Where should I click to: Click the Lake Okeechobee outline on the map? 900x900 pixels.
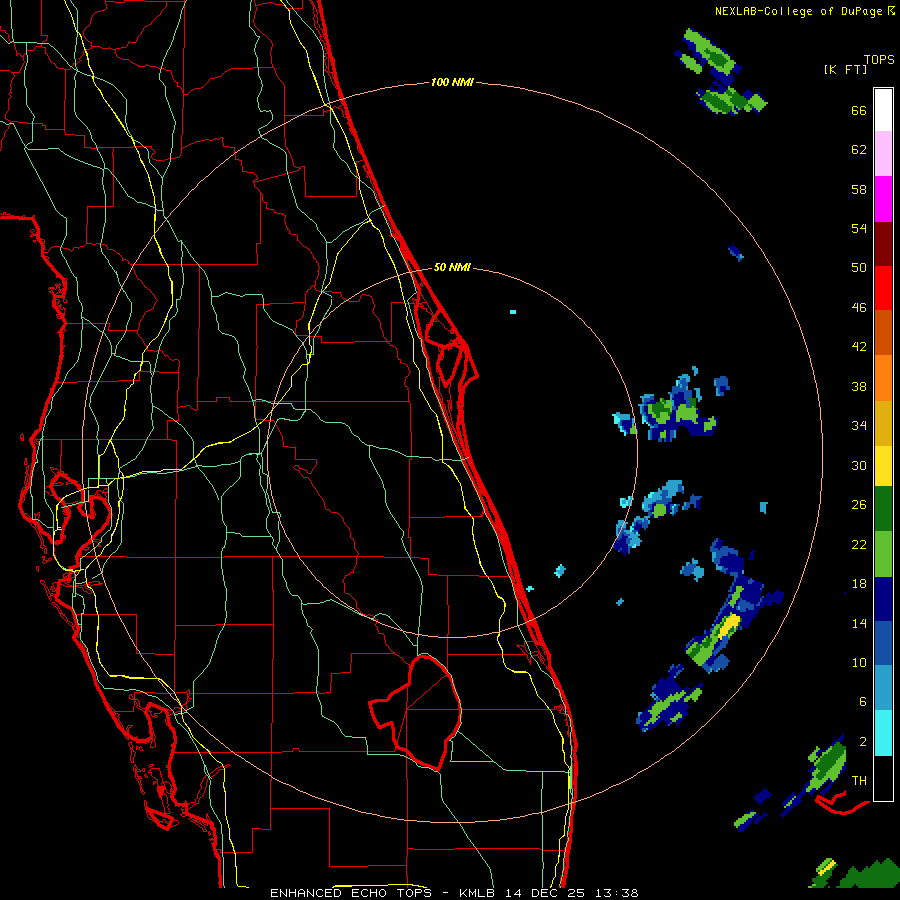point(416,712)
